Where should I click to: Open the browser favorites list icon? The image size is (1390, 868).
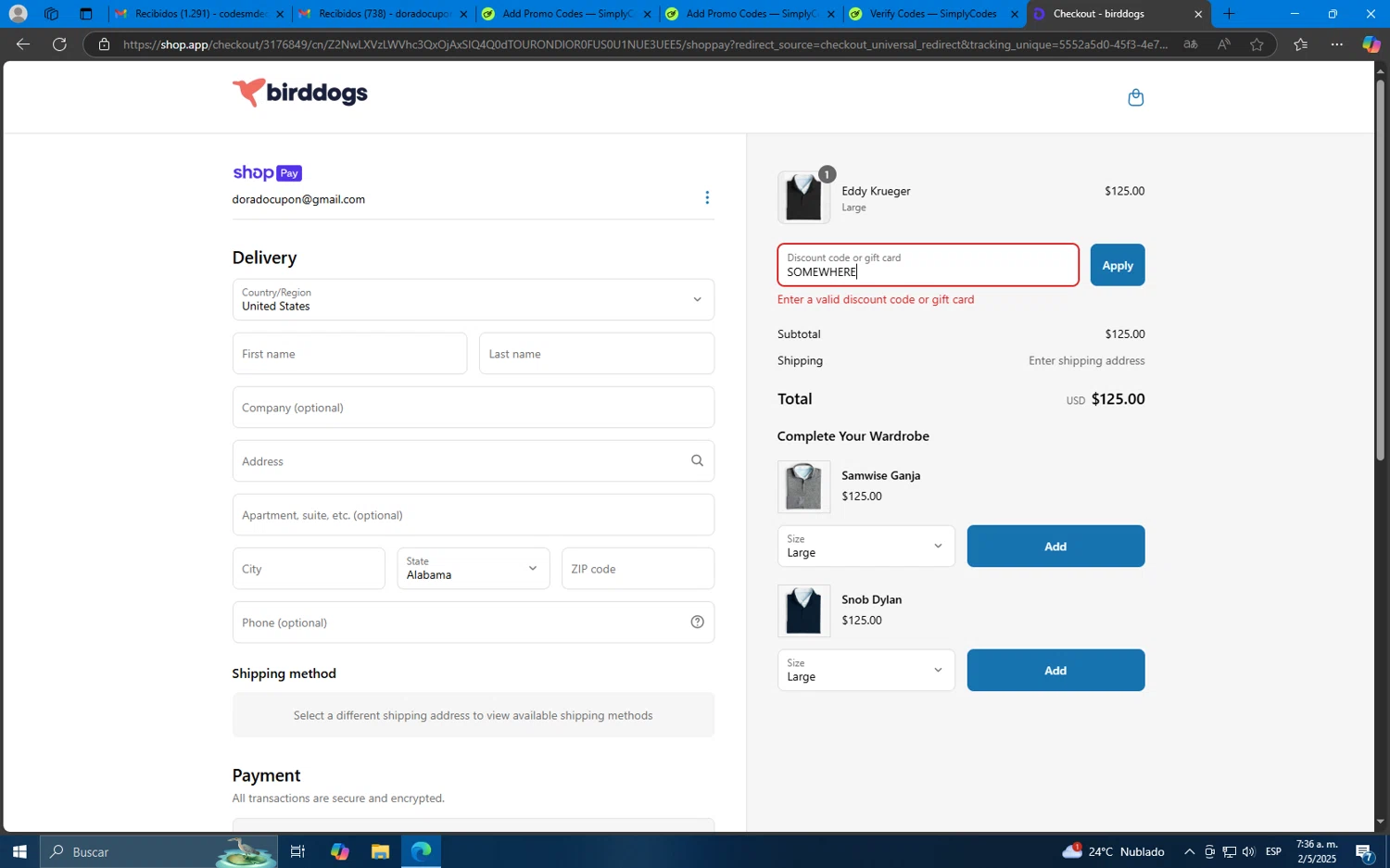click(x=1301, y=44)
